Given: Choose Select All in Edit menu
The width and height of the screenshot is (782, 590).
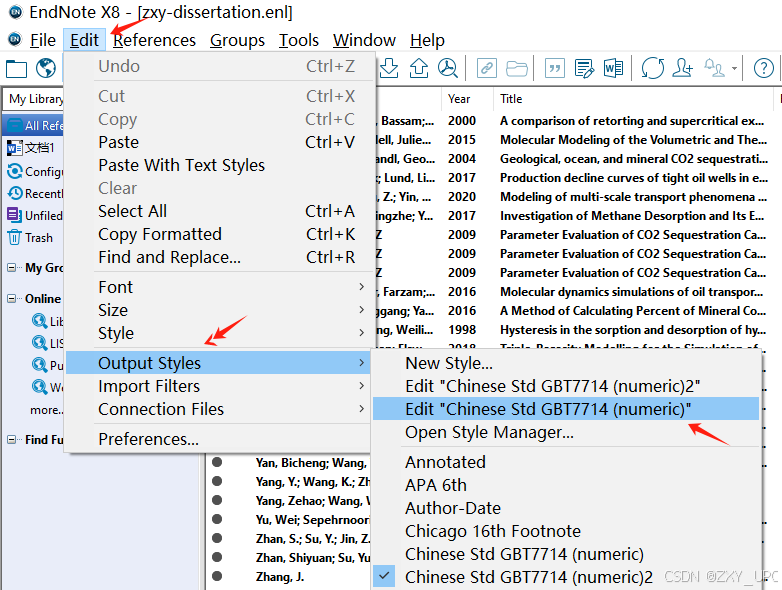Looking at the screenshot, I should click(x=219, y=211).
